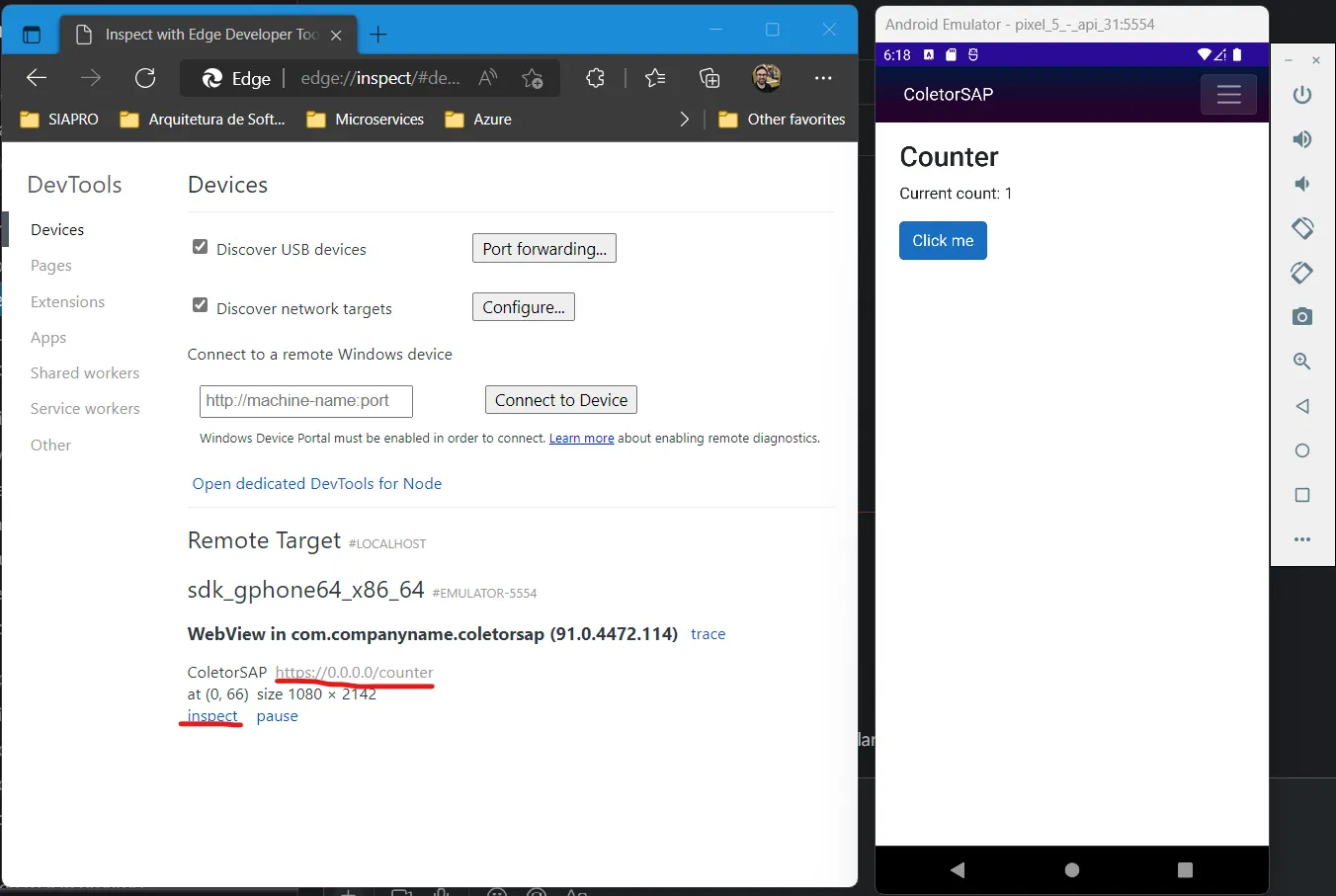Click the emulator volume down icon

[x=1302, y=184]
